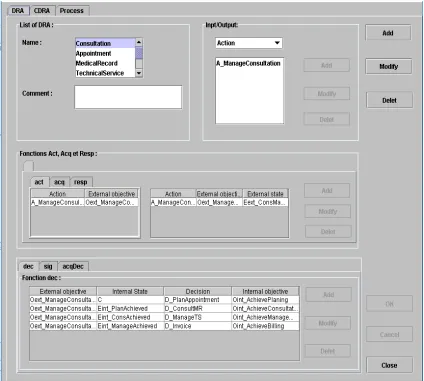Select the D_ManageTS decision cell

point(198,317)
